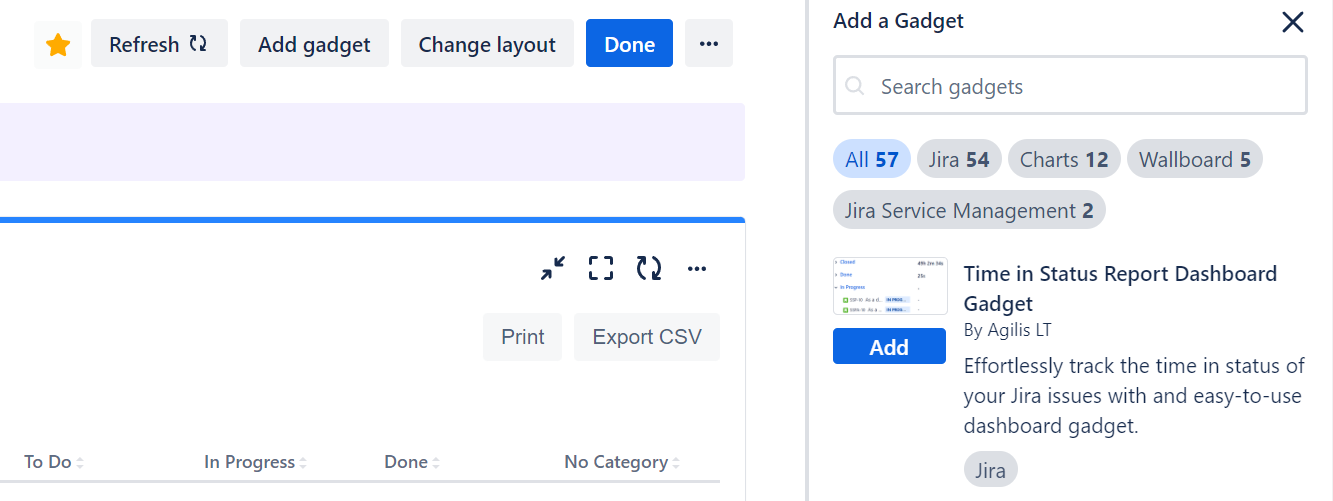The width and height of the screenshot is (1333, 501).
Task: Filter gadgets by Jira Service Management
Action: coord(968,211)
